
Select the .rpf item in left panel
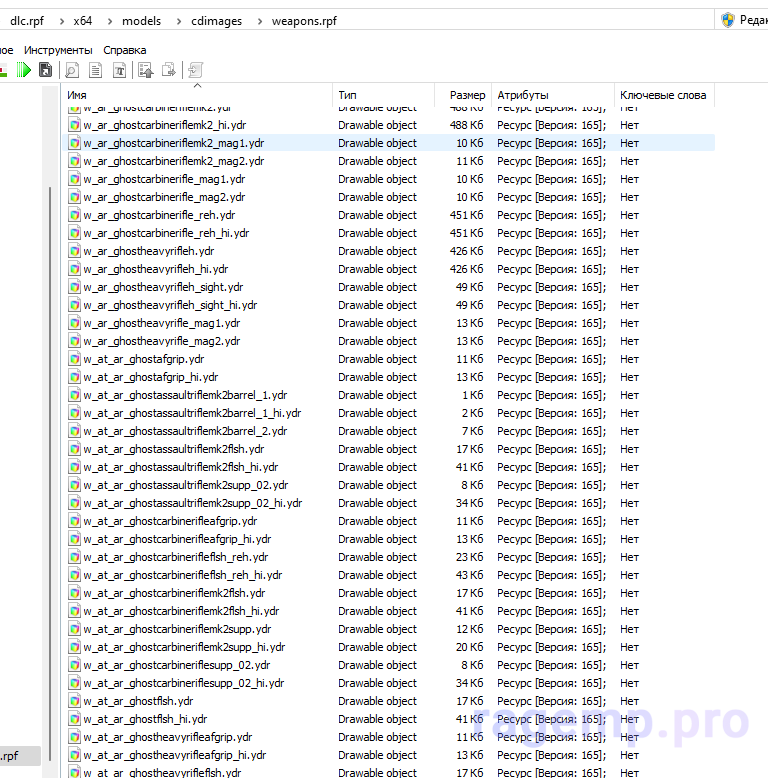point(20,756)
